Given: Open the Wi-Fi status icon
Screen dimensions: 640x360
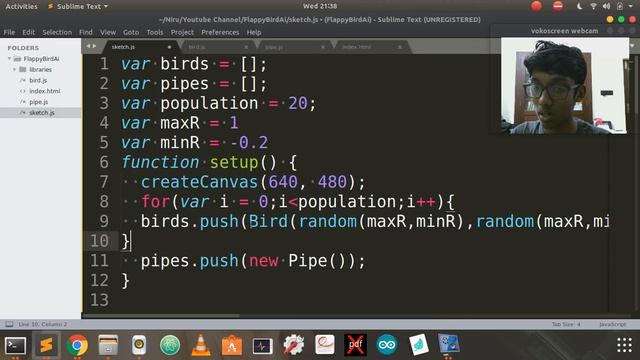Looking at the screenshot, I should (x=593, y=6).
